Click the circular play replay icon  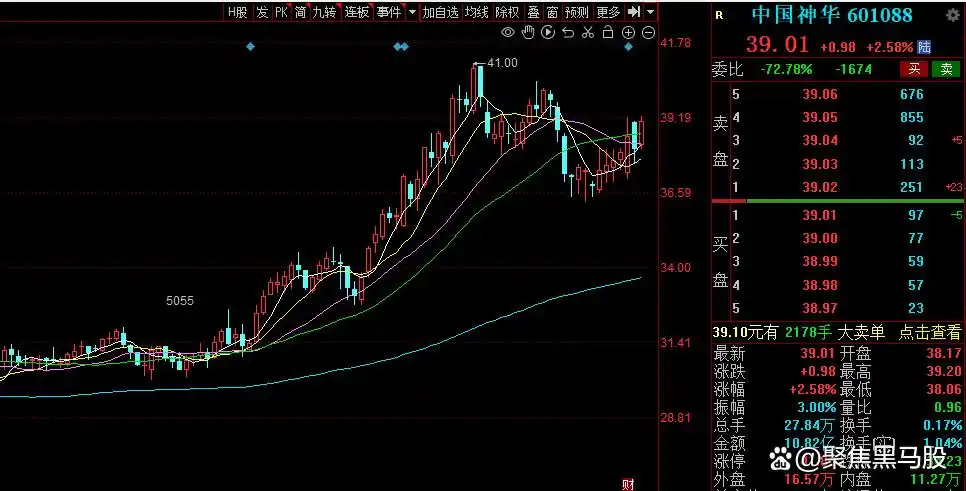click(548, 33)
